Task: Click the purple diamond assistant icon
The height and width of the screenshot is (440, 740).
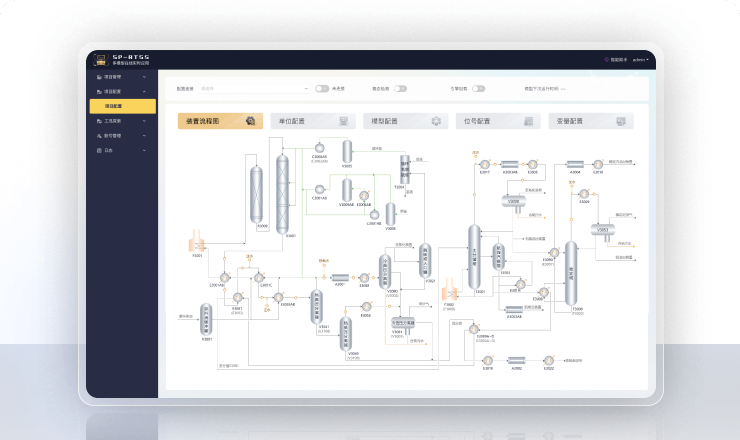Action: tap(606, 60)
